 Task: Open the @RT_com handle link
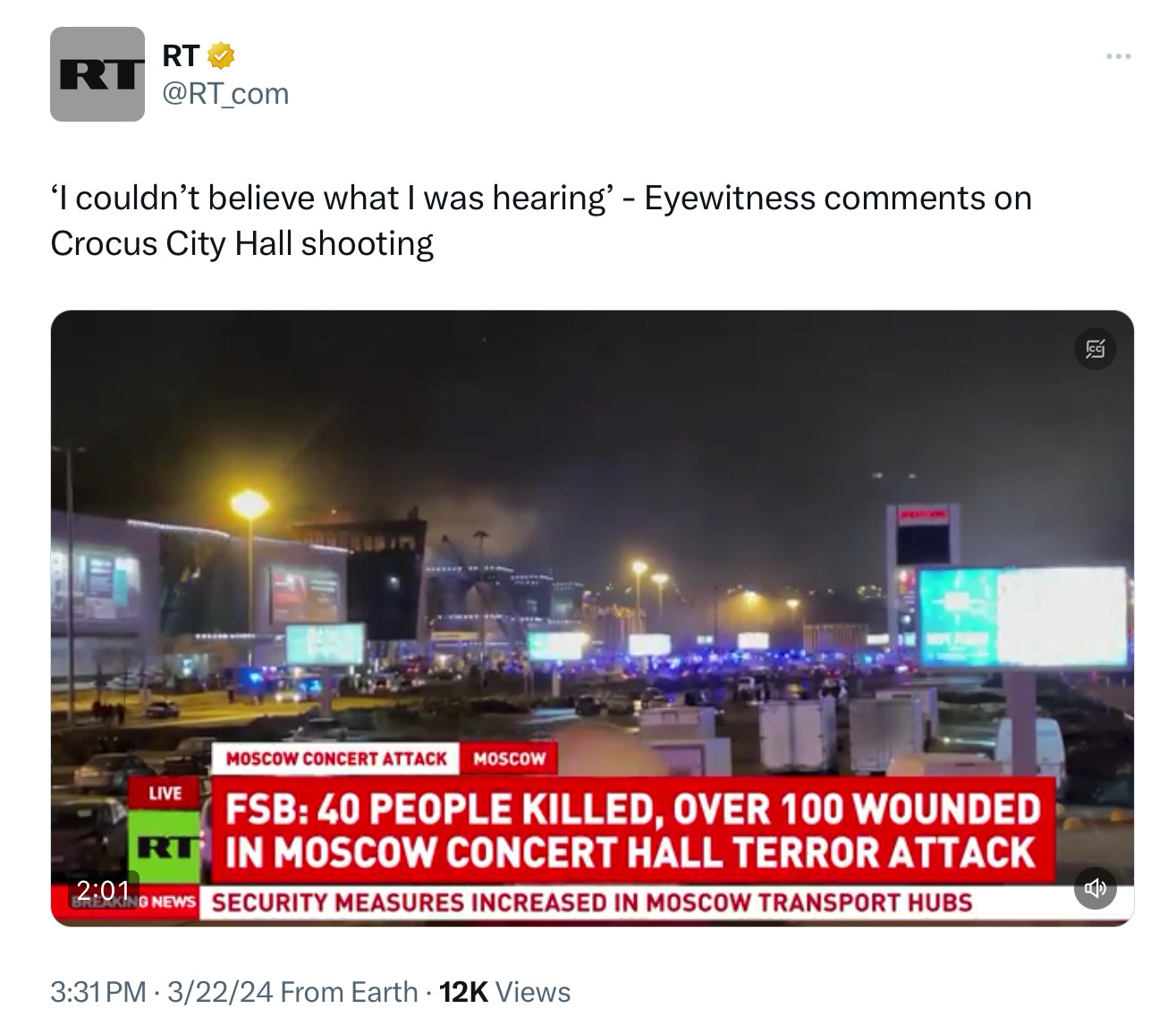click(x=225, y=93)
